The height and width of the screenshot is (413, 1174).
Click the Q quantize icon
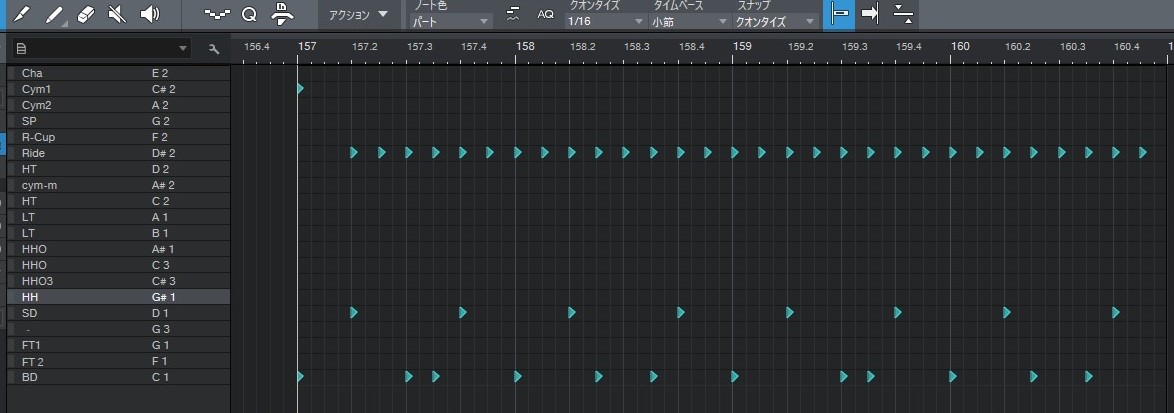pos(249,14)
